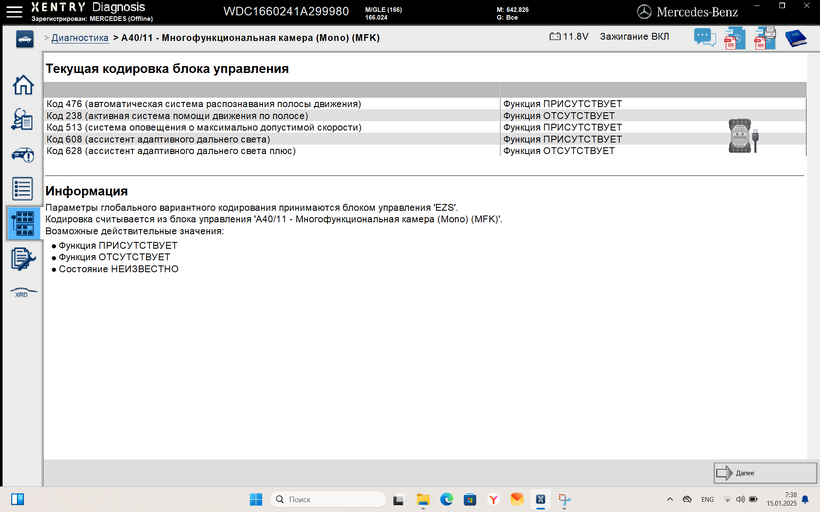820x512 pixels.
Task: Open Microsoft Store from the taskbar
Action: pos(470,499)
